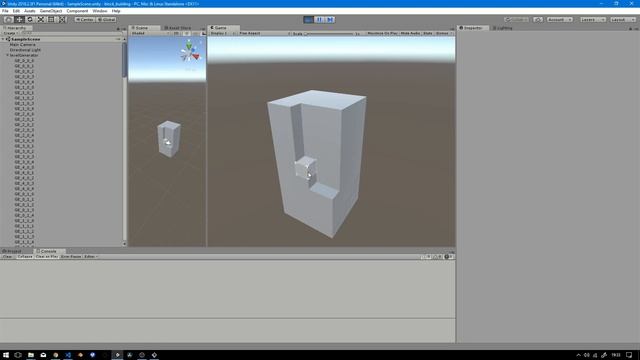Click the Pause button
Screen dimensions: 640x360
pyautogui.click(x=319, y=19)
